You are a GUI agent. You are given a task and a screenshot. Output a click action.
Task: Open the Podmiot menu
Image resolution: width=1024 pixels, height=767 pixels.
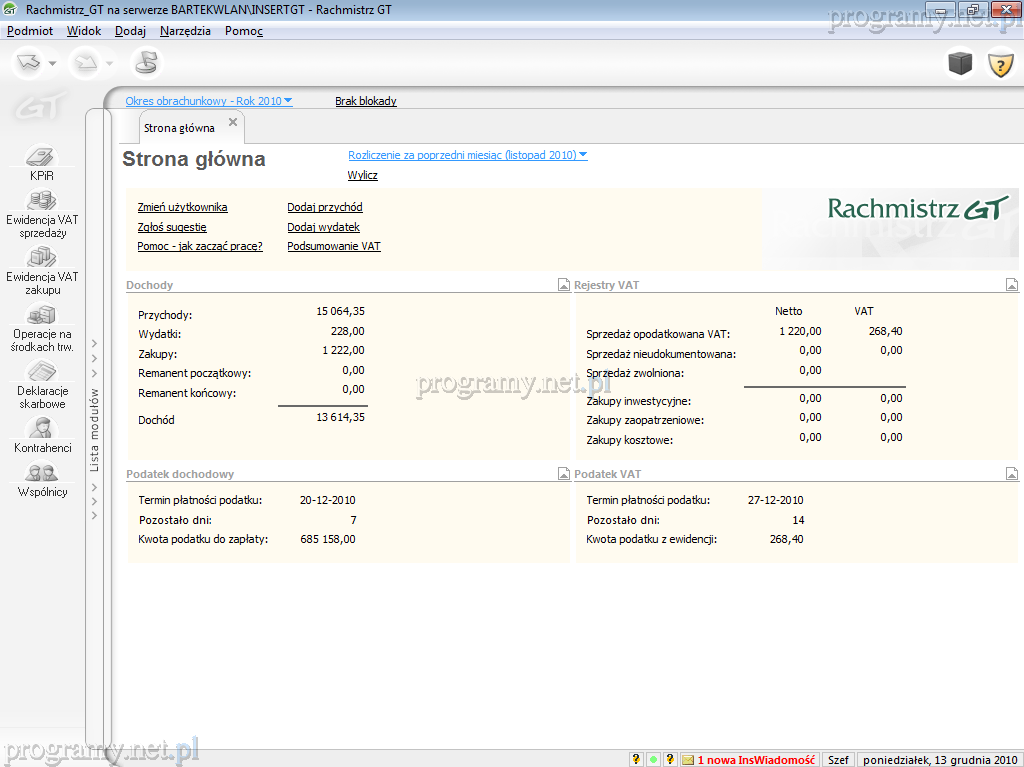coord(30,31)
